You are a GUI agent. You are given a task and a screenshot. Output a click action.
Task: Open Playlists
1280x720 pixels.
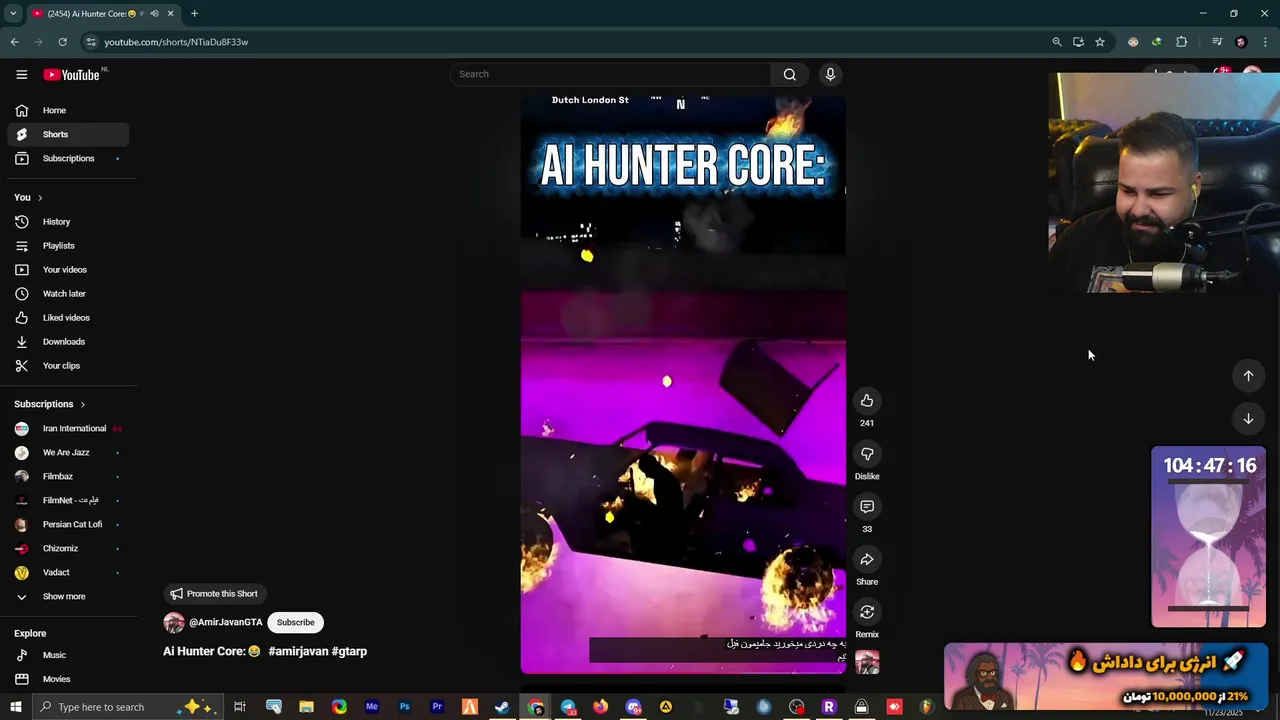(x=68, y=246)
